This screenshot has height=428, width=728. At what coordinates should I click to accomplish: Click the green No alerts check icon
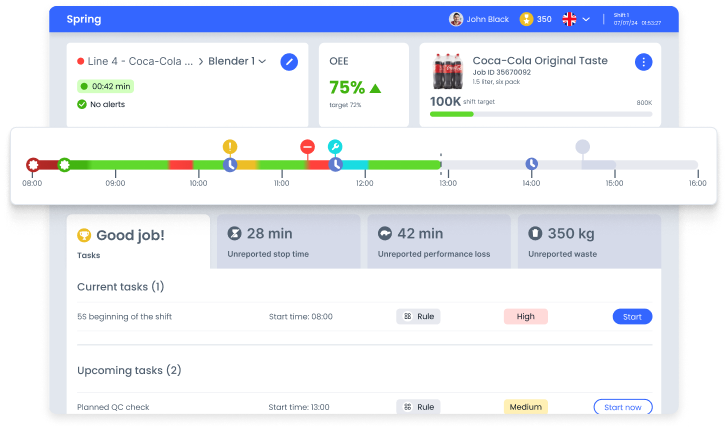point(82,104)
